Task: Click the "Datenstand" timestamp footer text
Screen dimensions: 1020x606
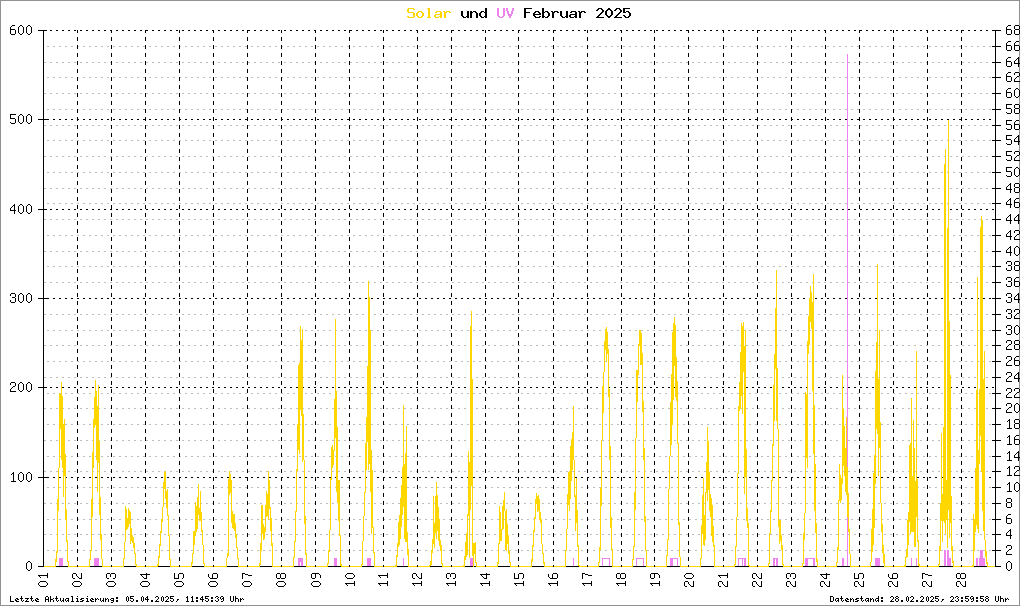Action: pos(919,599)
